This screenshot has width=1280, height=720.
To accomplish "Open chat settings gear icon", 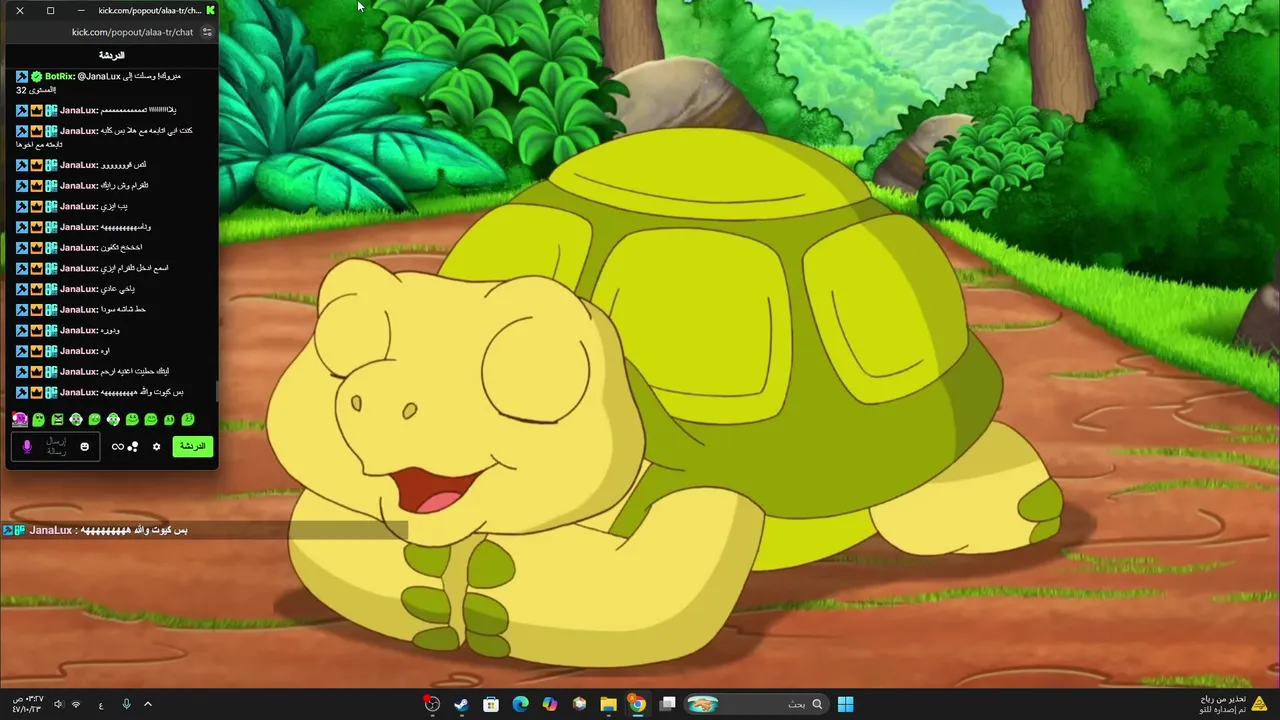I will 156,447.
